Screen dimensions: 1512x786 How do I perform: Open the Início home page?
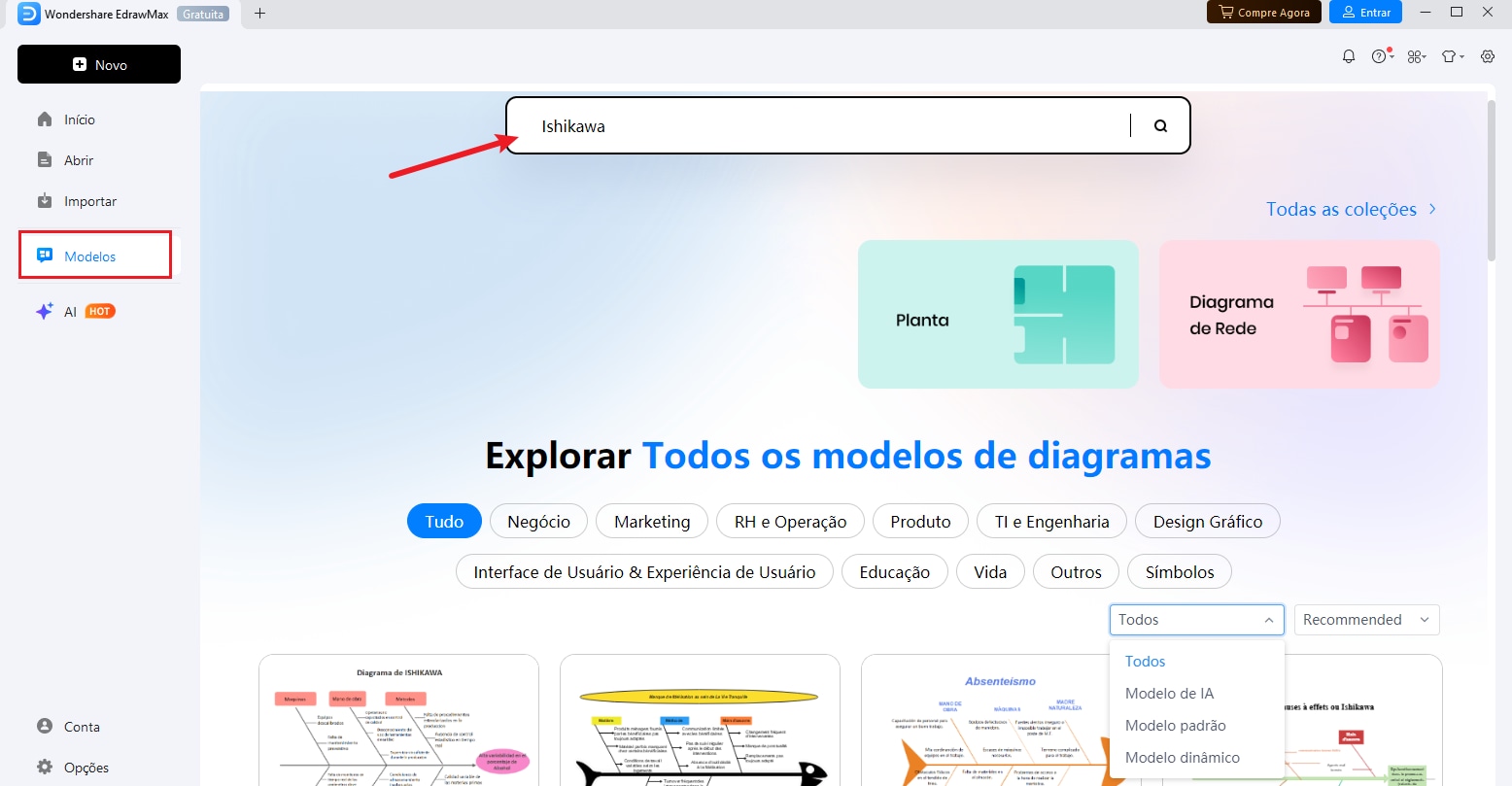click(x=78, y=119)
